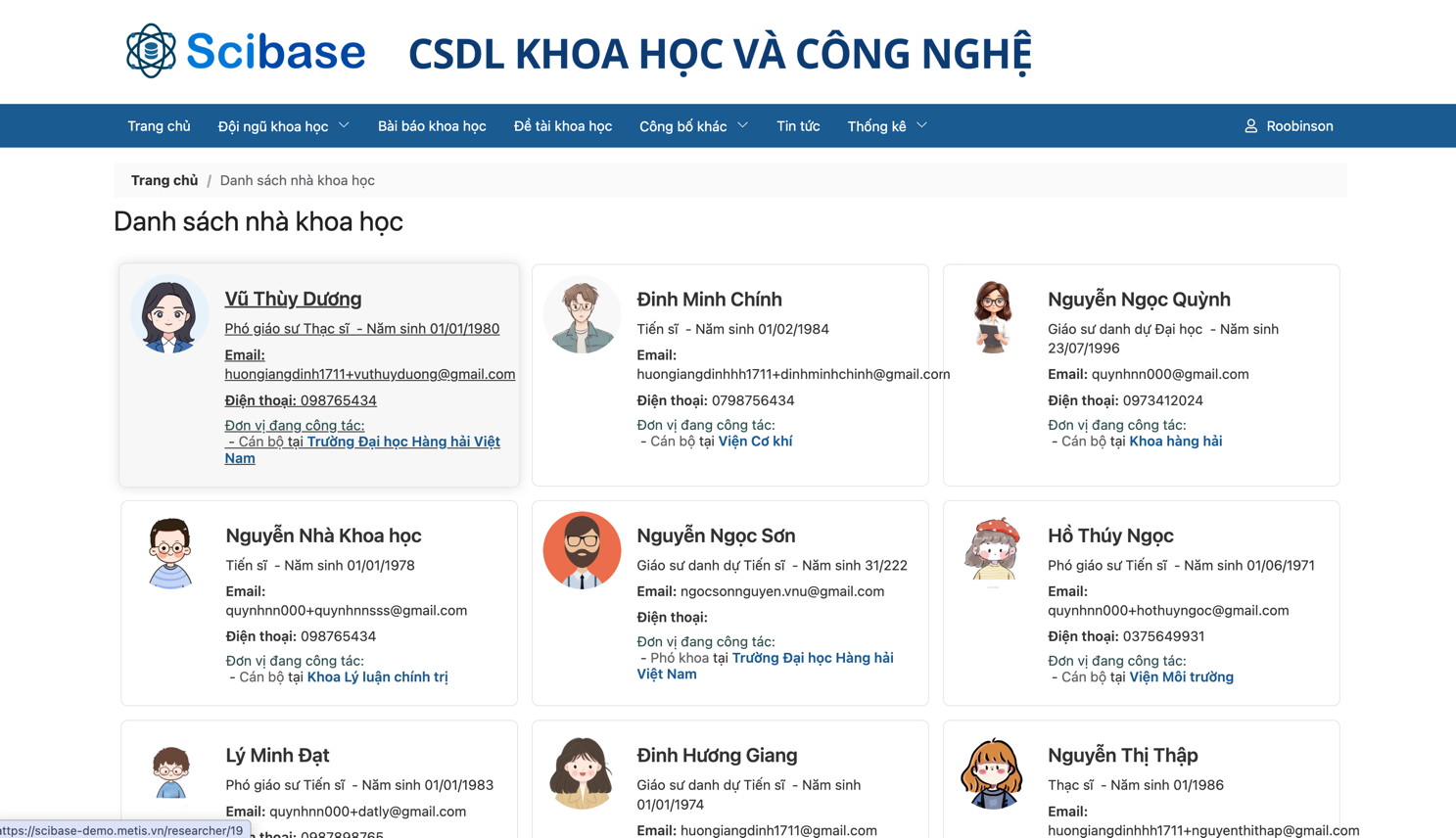Click the Scibase atom logo icon
Viewport: 1456px width, 838px height.
[151, 51]
